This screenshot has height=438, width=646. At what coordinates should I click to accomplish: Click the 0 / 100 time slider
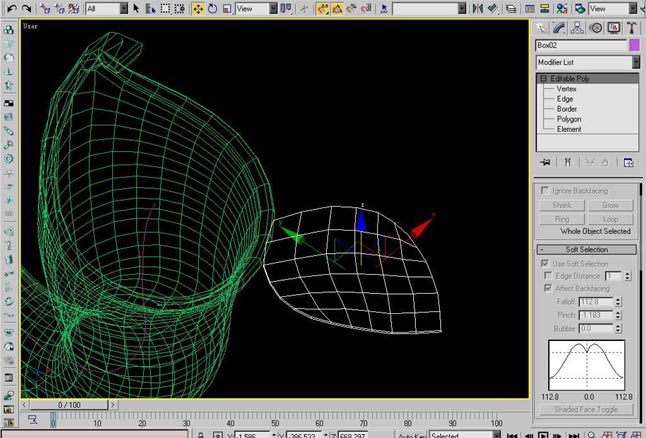69,405
